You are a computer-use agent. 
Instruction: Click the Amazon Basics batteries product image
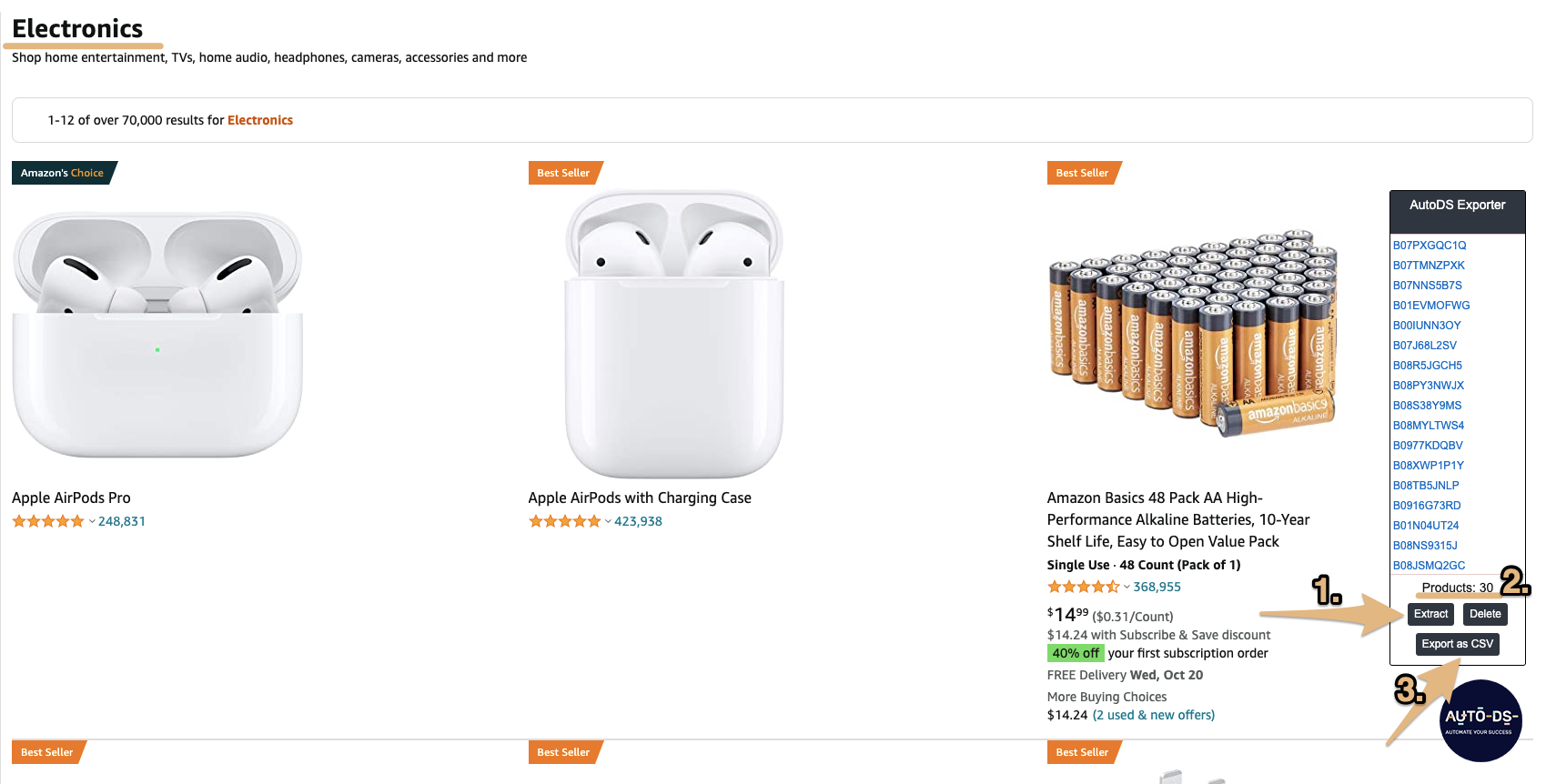coord(1193,334)
